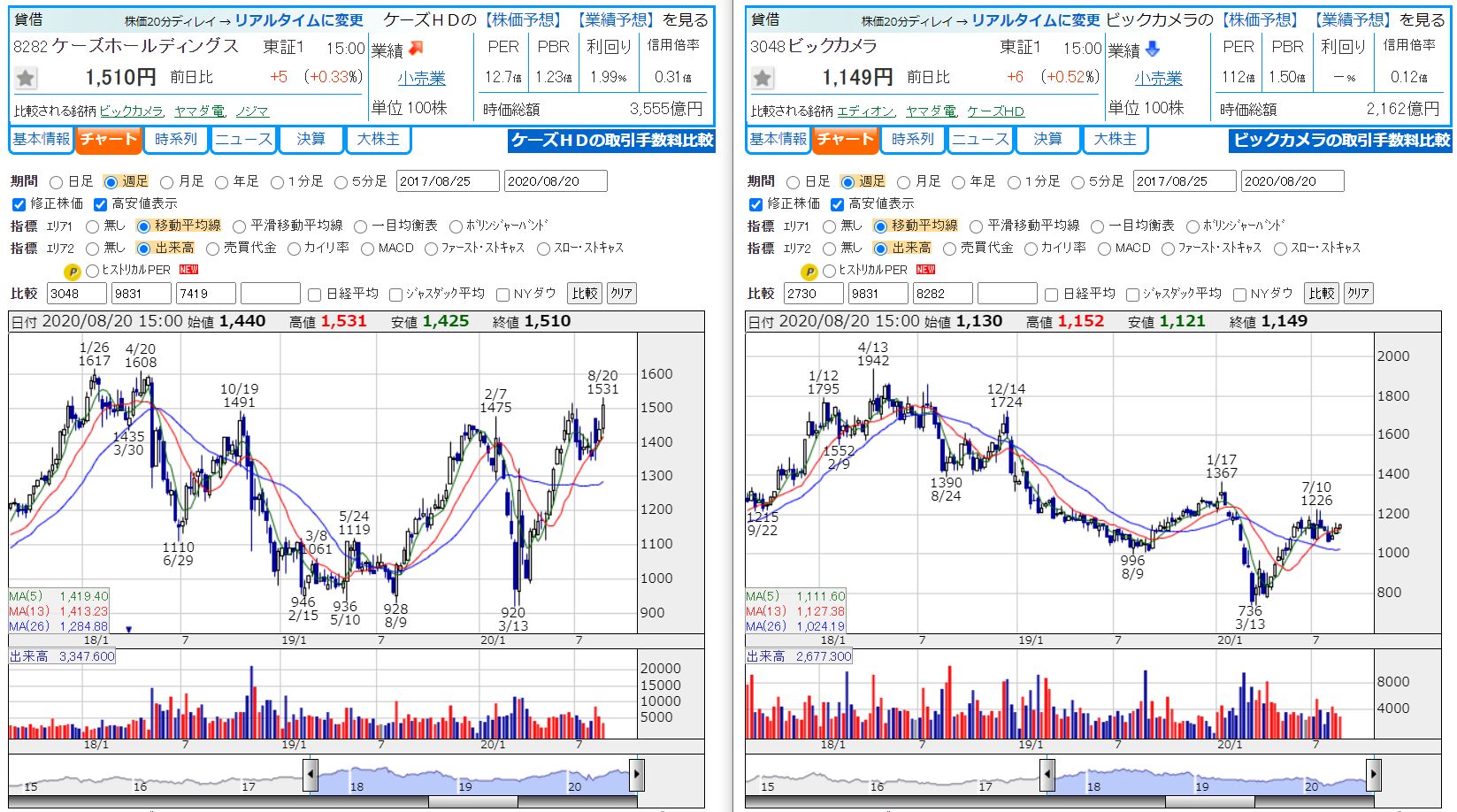Enable 一目均衡表 indicator on the ビックカメラ chart
Screen dimensions: 1457x812
(x=1098, y=226)
